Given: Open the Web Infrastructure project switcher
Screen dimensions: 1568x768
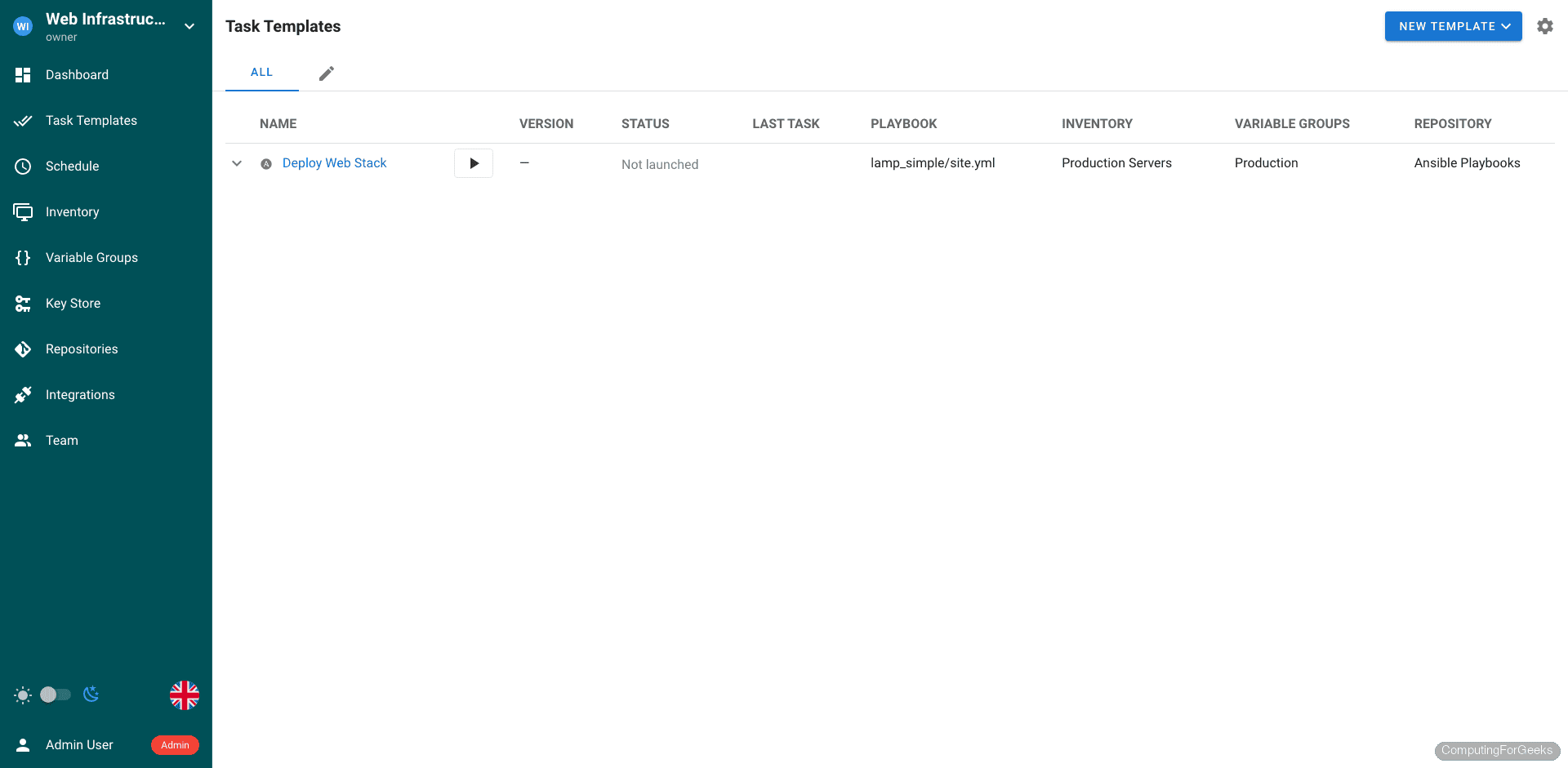Looking at the screenshot, I should pos(189,25).
